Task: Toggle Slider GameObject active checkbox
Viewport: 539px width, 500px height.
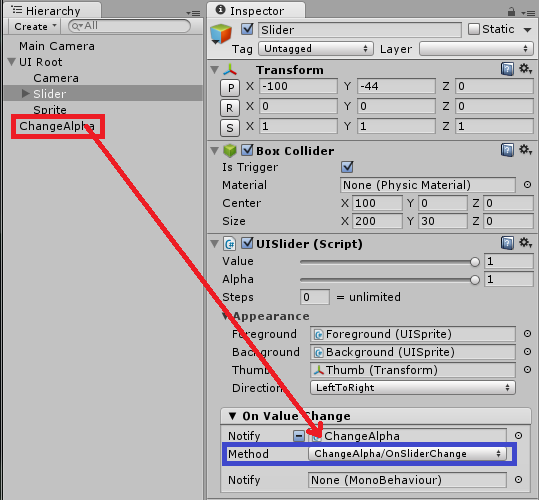Action: pyautogui.click(x=247, y=29)
